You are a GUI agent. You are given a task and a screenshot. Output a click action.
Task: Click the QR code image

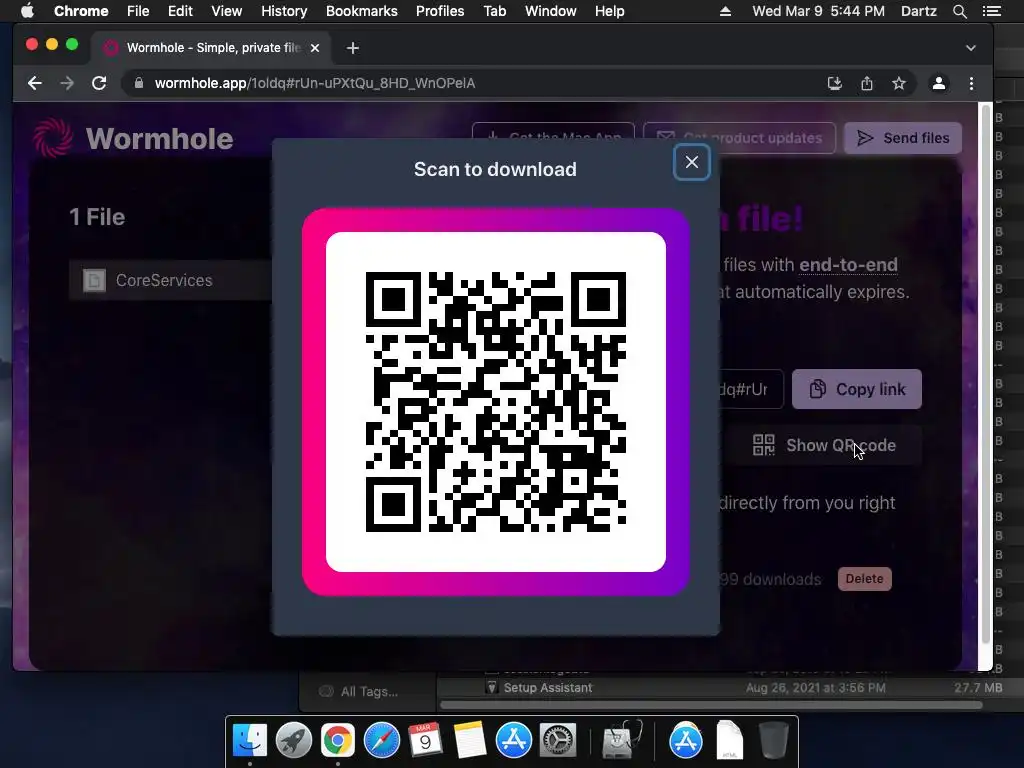496,402
